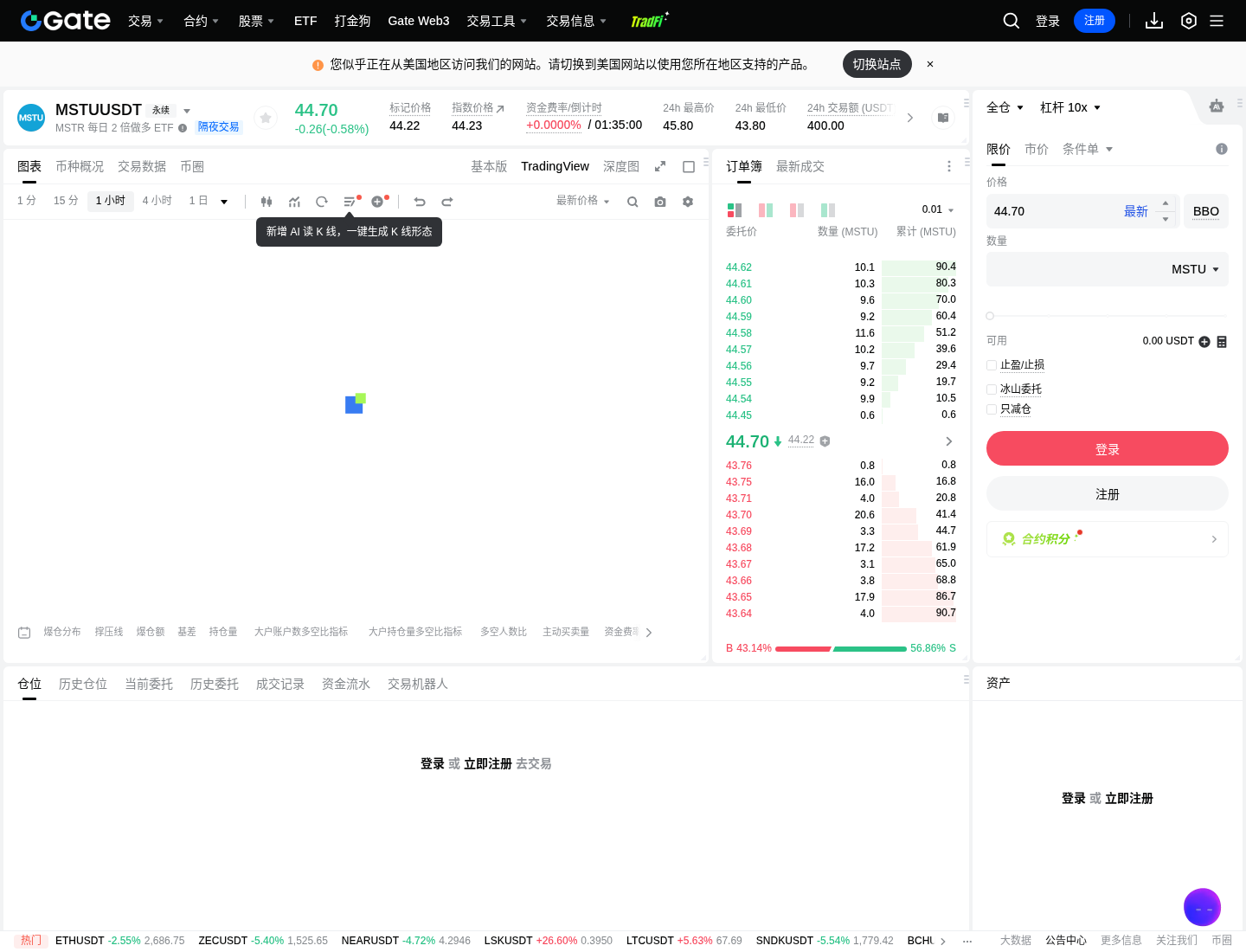Increase the price with the up stepper arrow
1246x952 pixels.
pyautogui.click(x=1166, y=203)
